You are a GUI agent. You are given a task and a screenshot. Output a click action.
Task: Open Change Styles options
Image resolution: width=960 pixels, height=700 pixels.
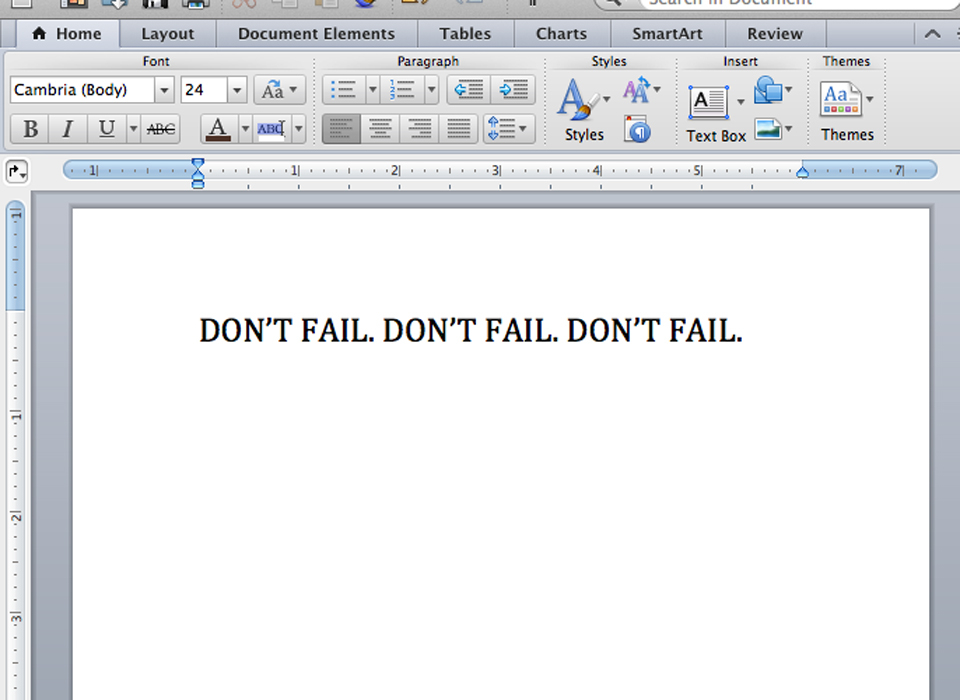coord(641,91)
